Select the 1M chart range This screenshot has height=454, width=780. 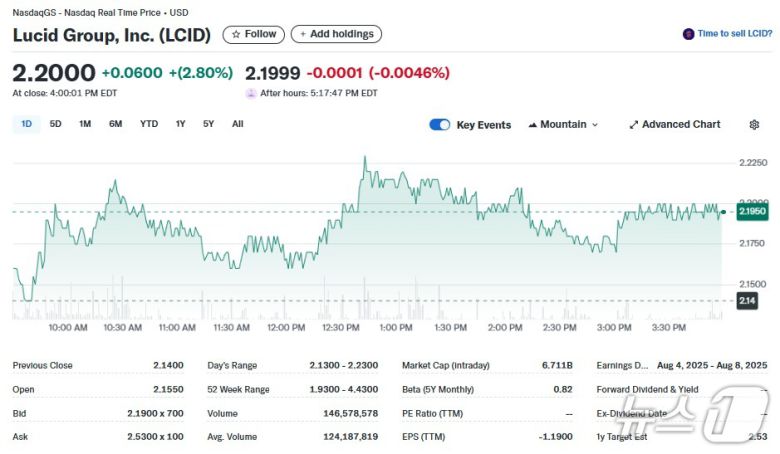coord(85,124)
